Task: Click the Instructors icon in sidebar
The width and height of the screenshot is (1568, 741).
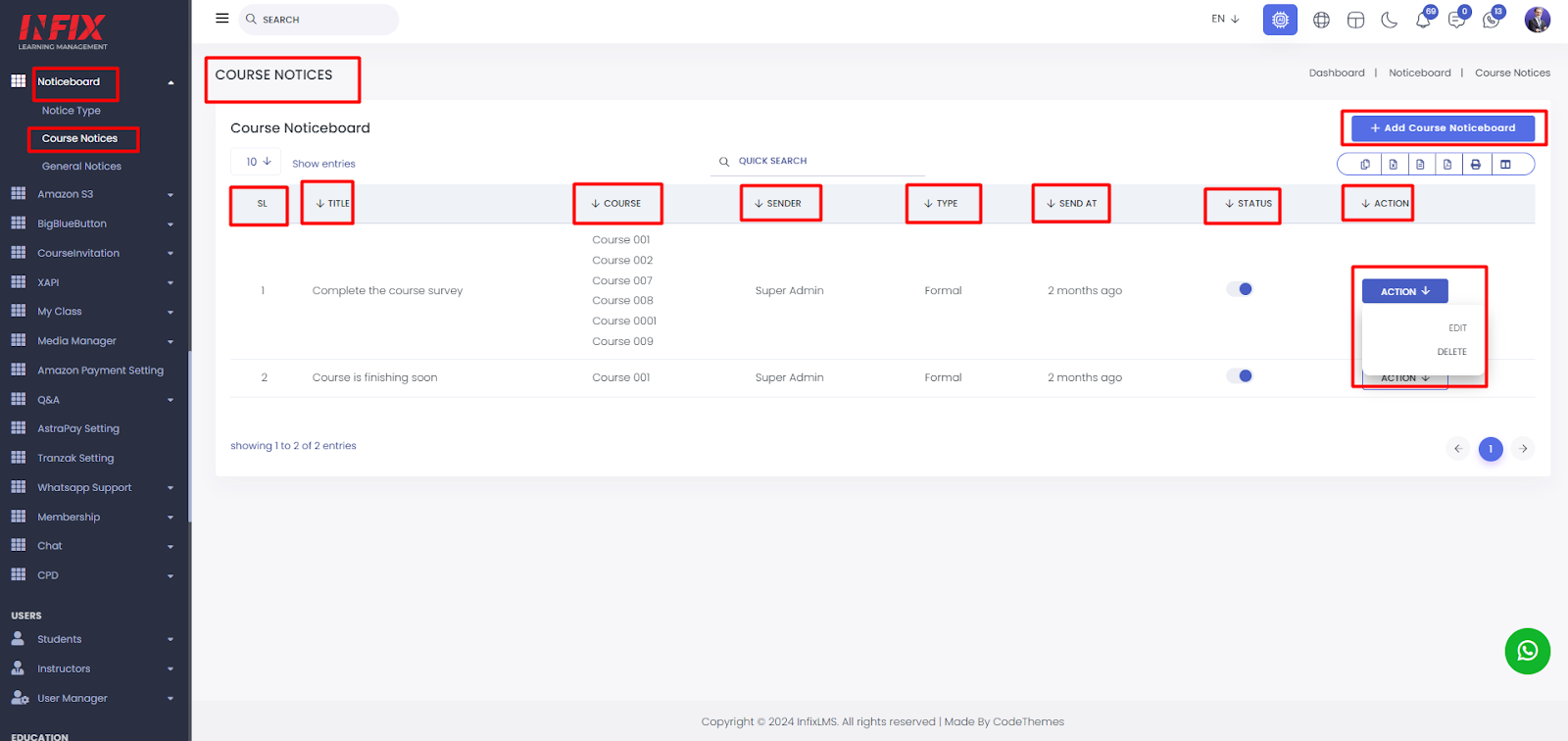Action: click(x=18, y=667)
